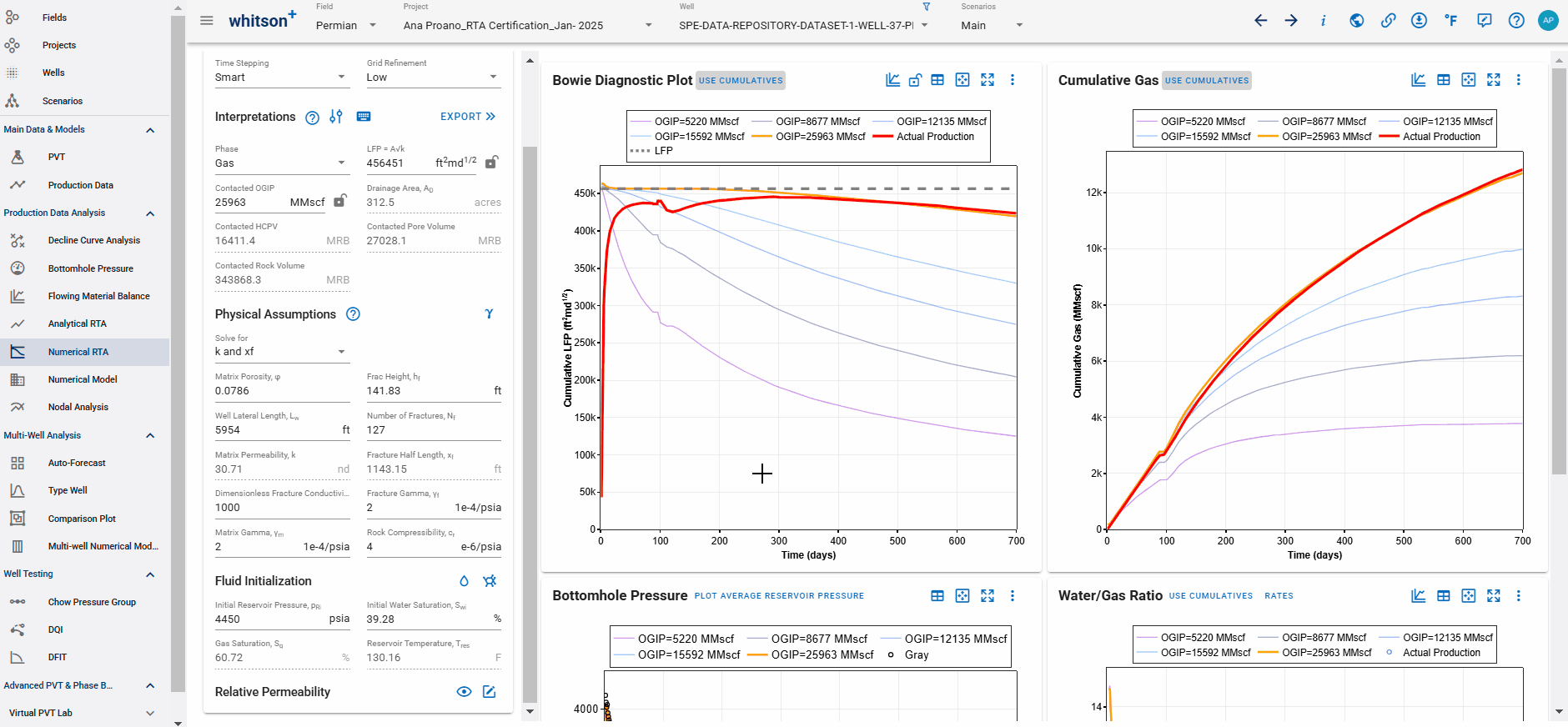Edit the Initial Reservoir Pressure field

coord(282,619)
